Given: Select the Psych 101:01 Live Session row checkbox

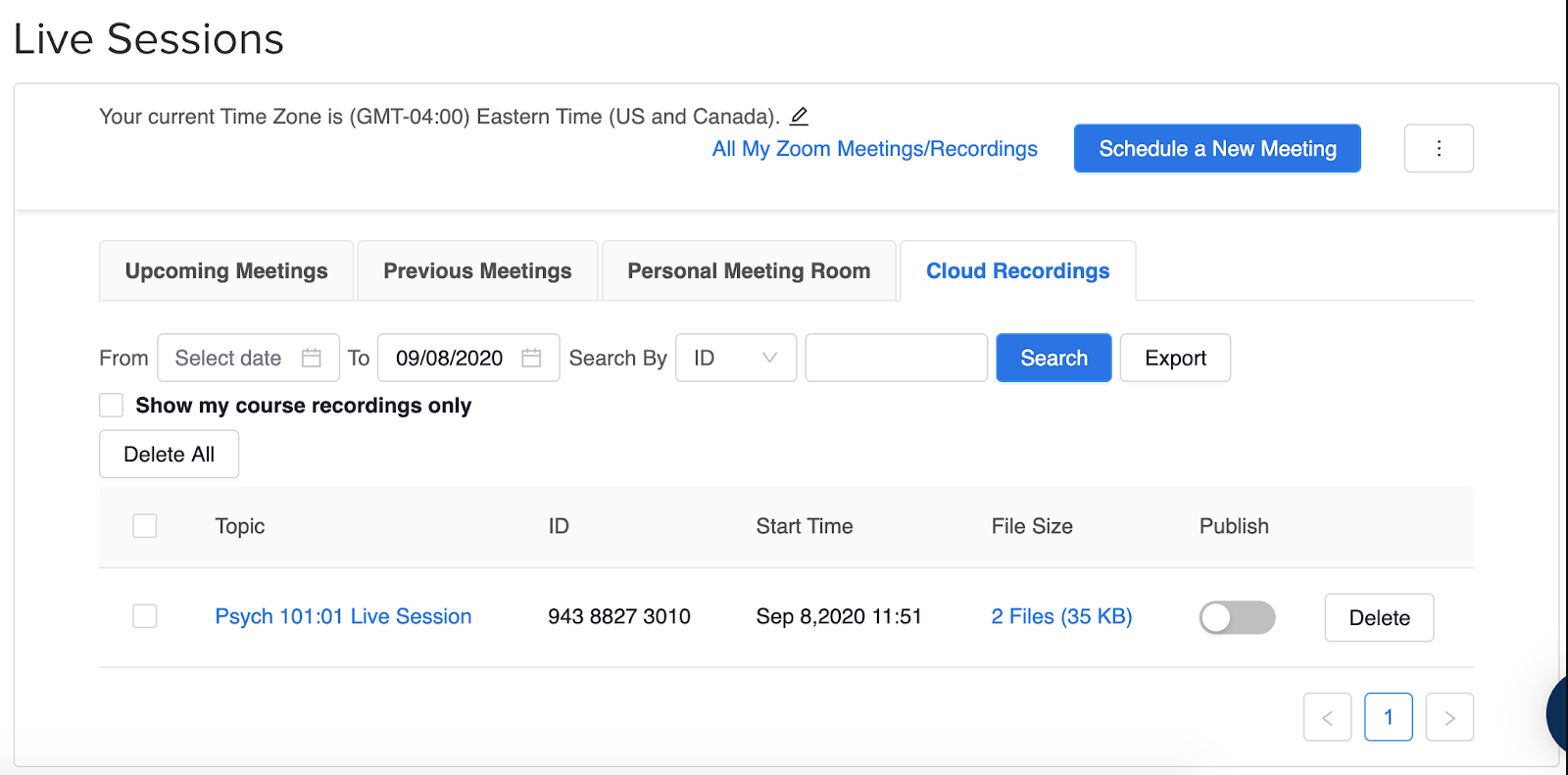Looking at the screenshot, I should click(x=145, y=616).
